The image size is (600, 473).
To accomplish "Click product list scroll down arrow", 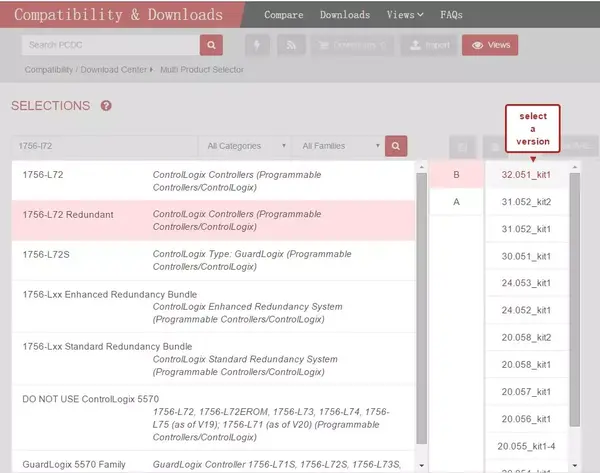I will (x=421, y=465).
